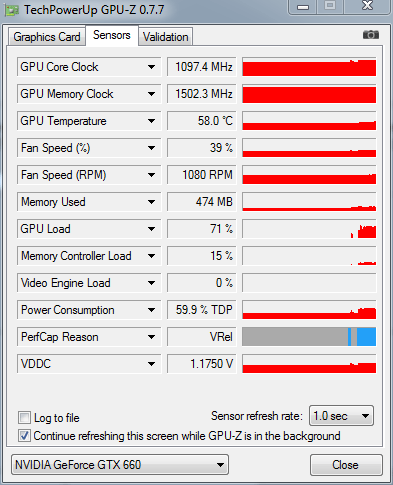The width and height of the screenshot is (393, 485).
Task: Uncheck Continue refreshing in background option
Action: click(24, 436)
